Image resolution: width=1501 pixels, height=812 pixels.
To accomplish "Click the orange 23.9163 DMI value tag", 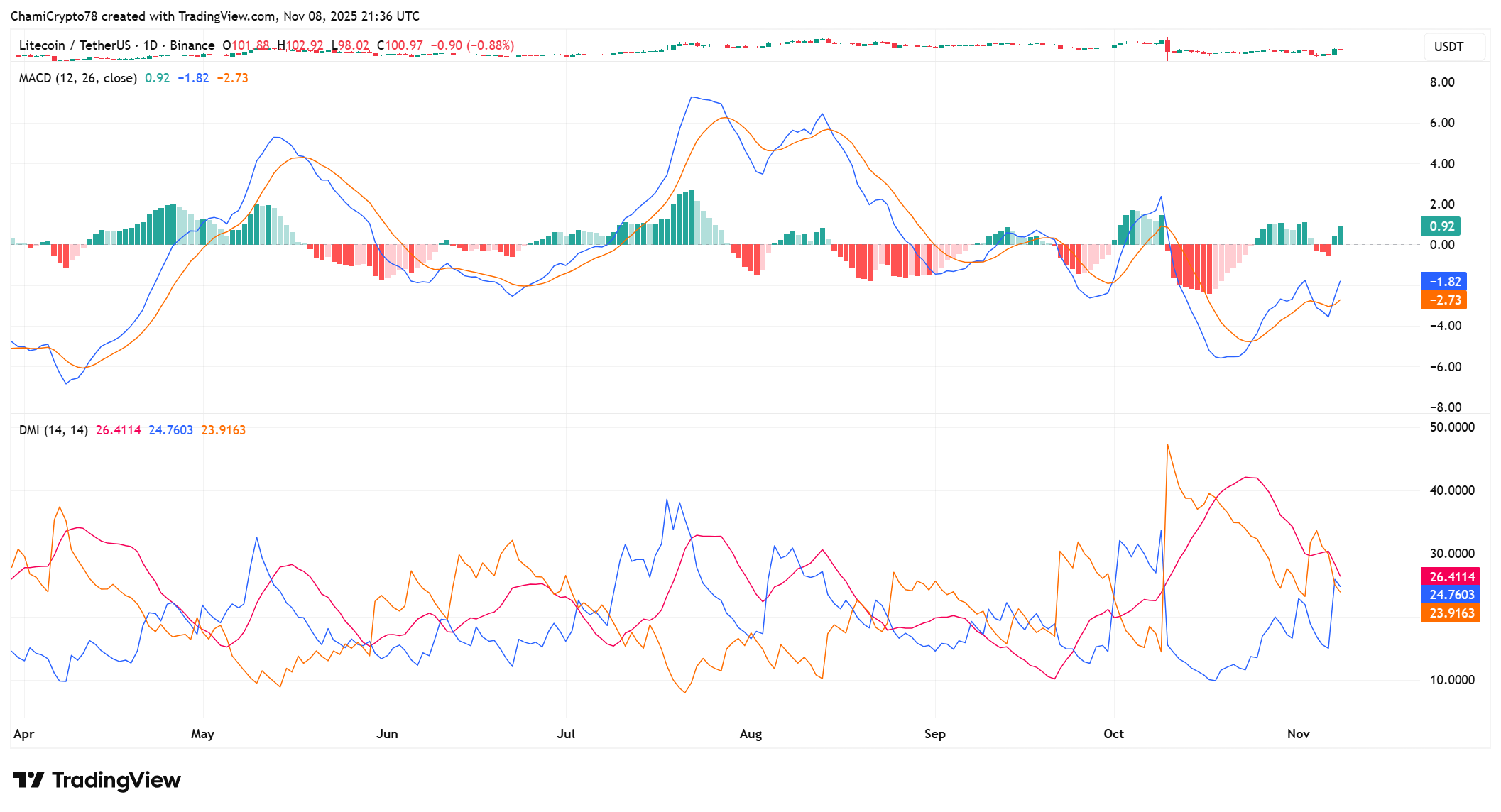I will coord(1451,613).
